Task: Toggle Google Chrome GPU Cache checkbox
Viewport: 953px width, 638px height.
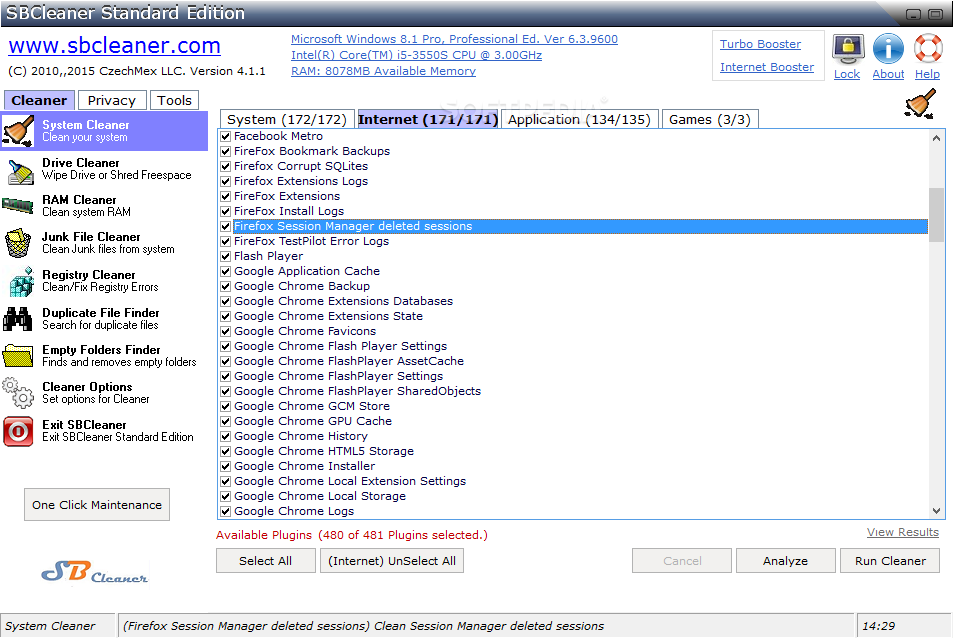Action: coord(225,421)
